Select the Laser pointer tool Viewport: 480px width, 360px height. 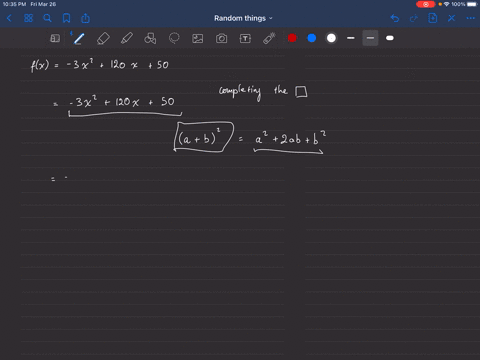[x=269, y=38]
